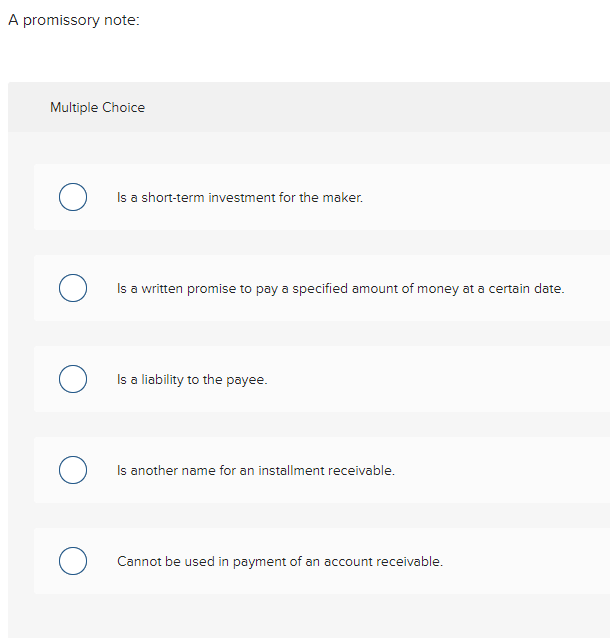Click gray header bar right of 'Multiple Choice'

coord(380,108)
